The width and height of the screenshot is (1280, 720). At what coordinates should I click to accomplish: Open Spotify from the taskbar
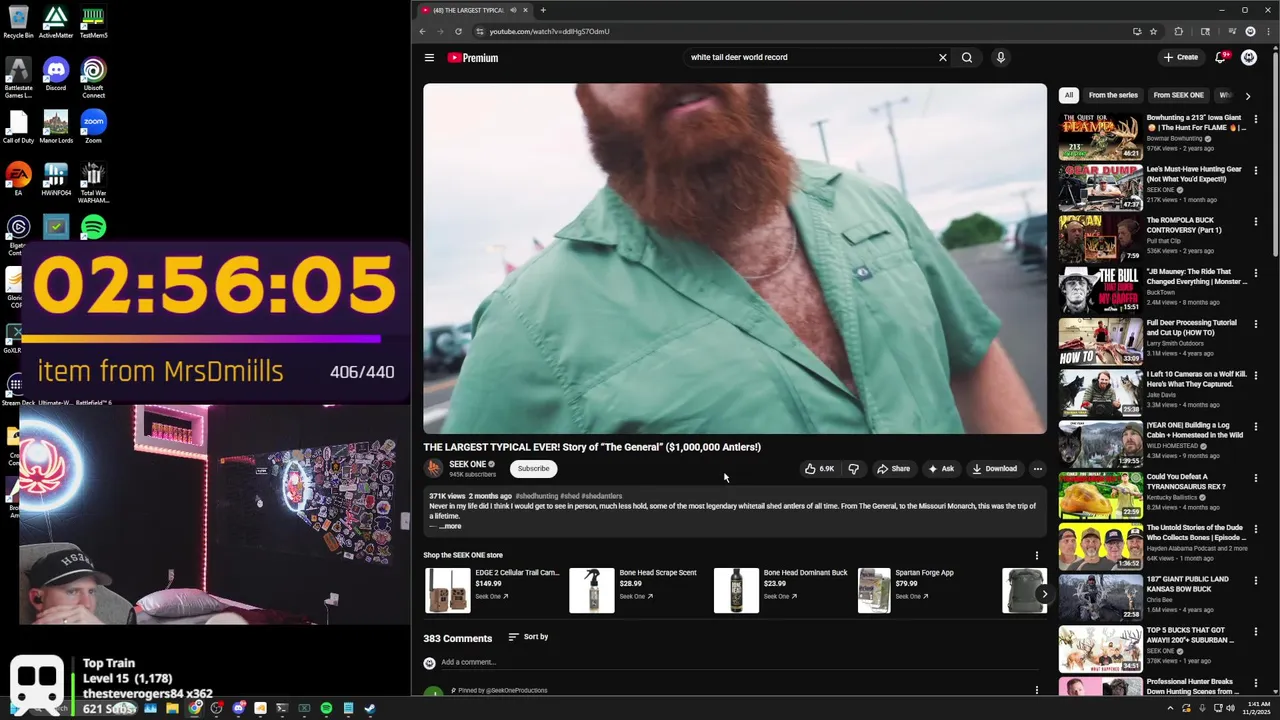click(x=326, y=708)
